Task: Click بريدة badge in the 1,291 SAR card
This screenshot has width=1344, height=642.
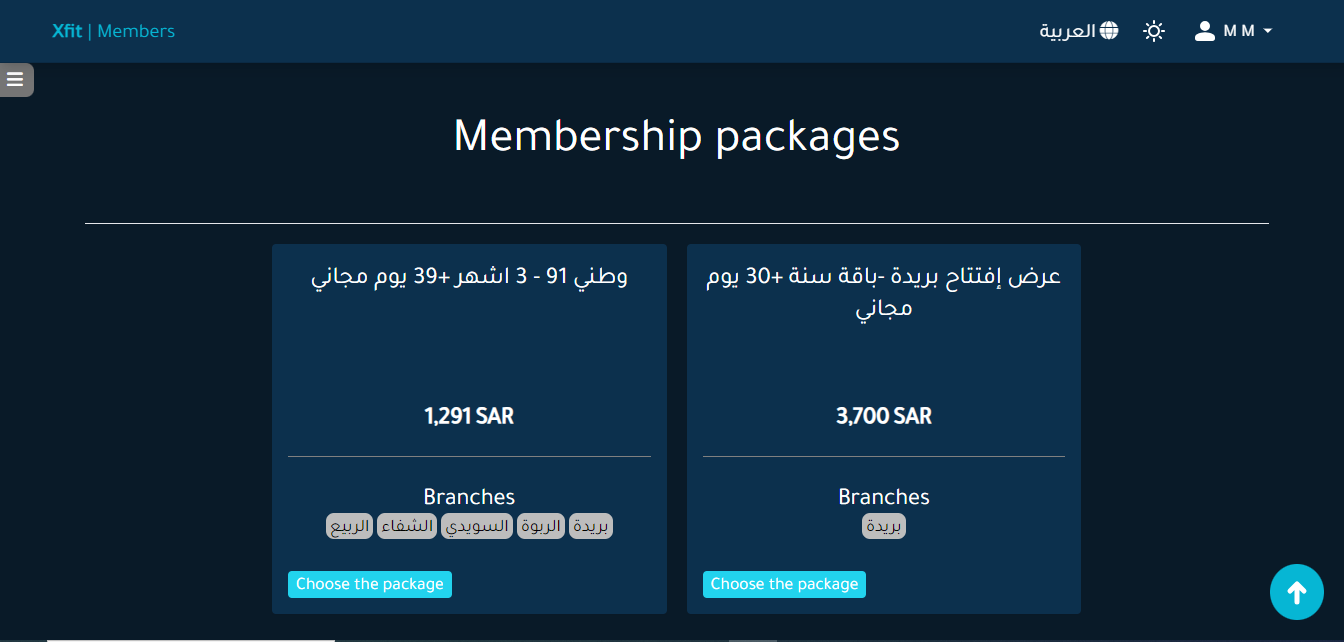Action: coord(591,526)
